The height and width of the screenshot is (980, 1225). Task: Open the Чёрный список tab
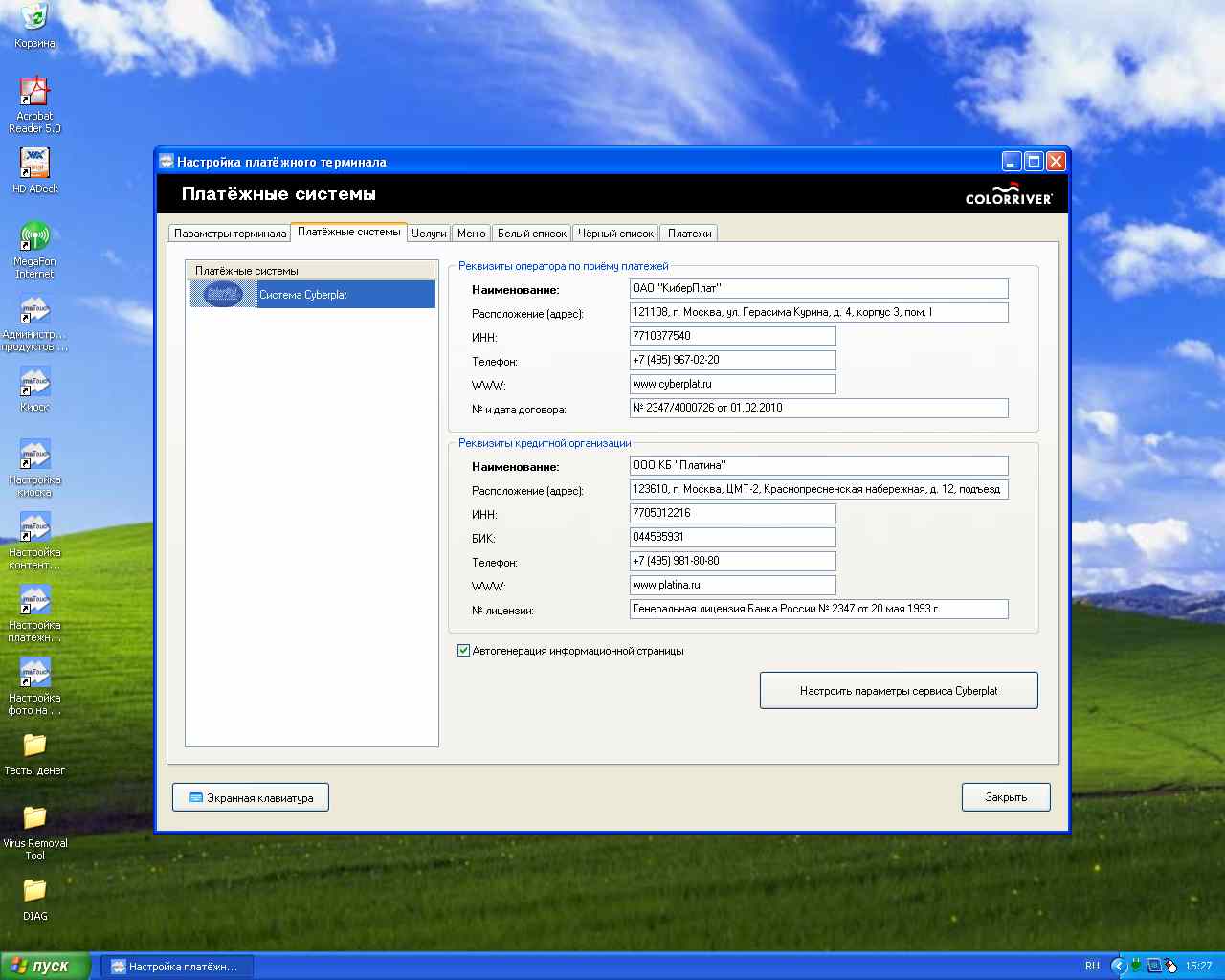coord(615,234)
